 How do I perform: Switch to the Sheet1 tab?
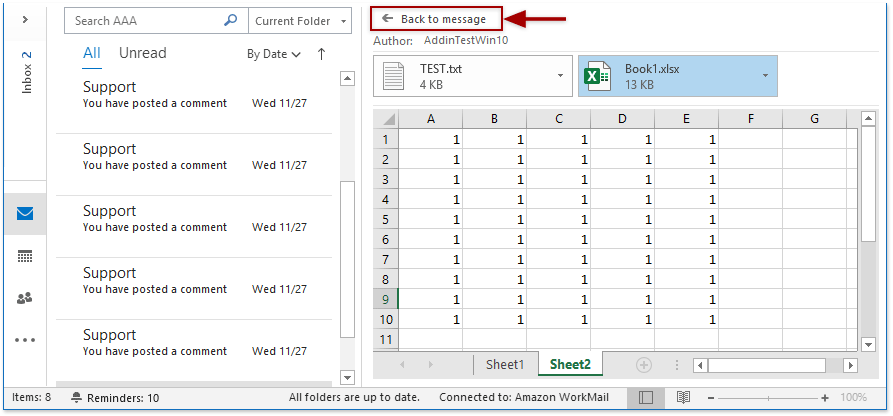pyautogui.click(x=505, y=365)
